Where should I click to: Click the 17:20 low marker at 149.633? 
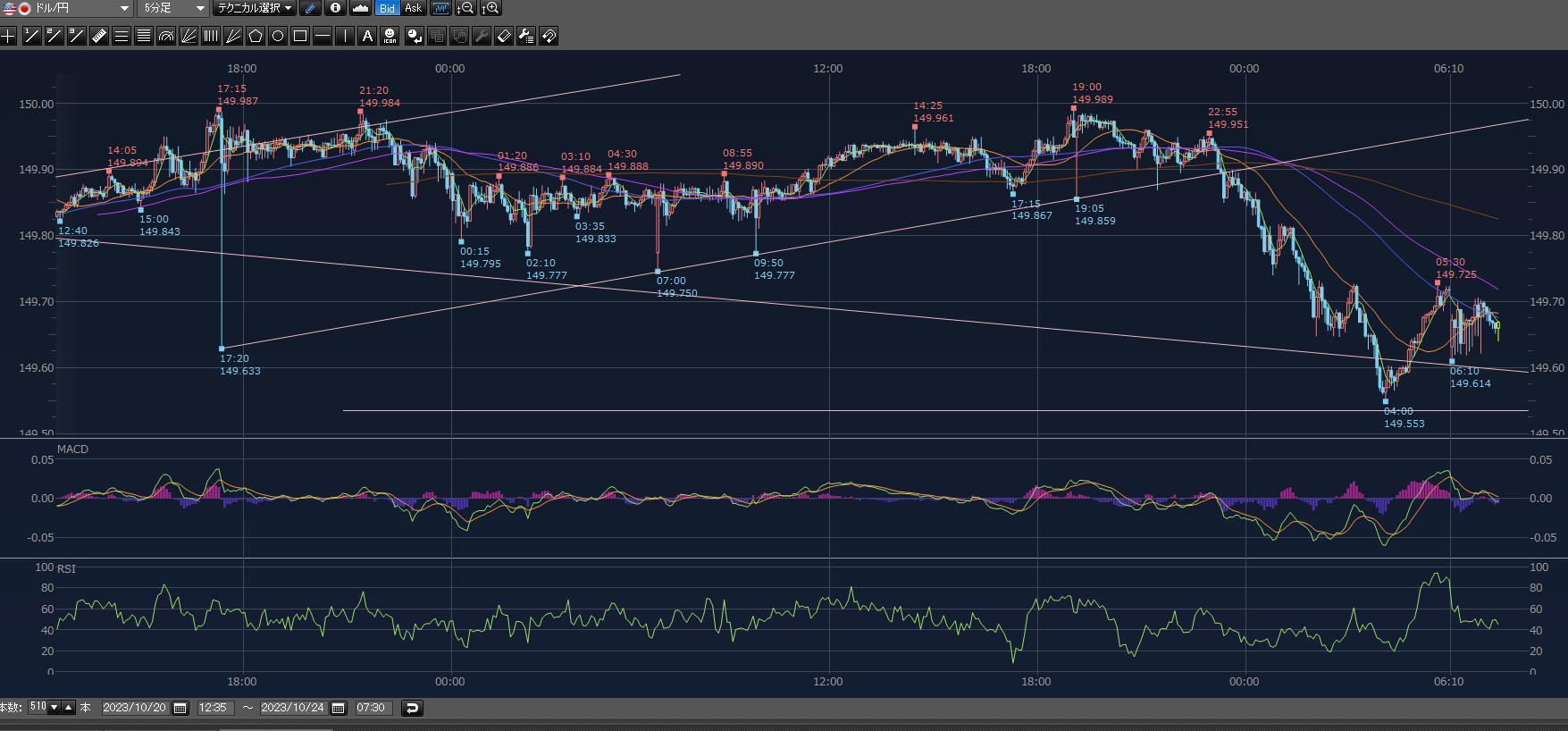[222, 349]
